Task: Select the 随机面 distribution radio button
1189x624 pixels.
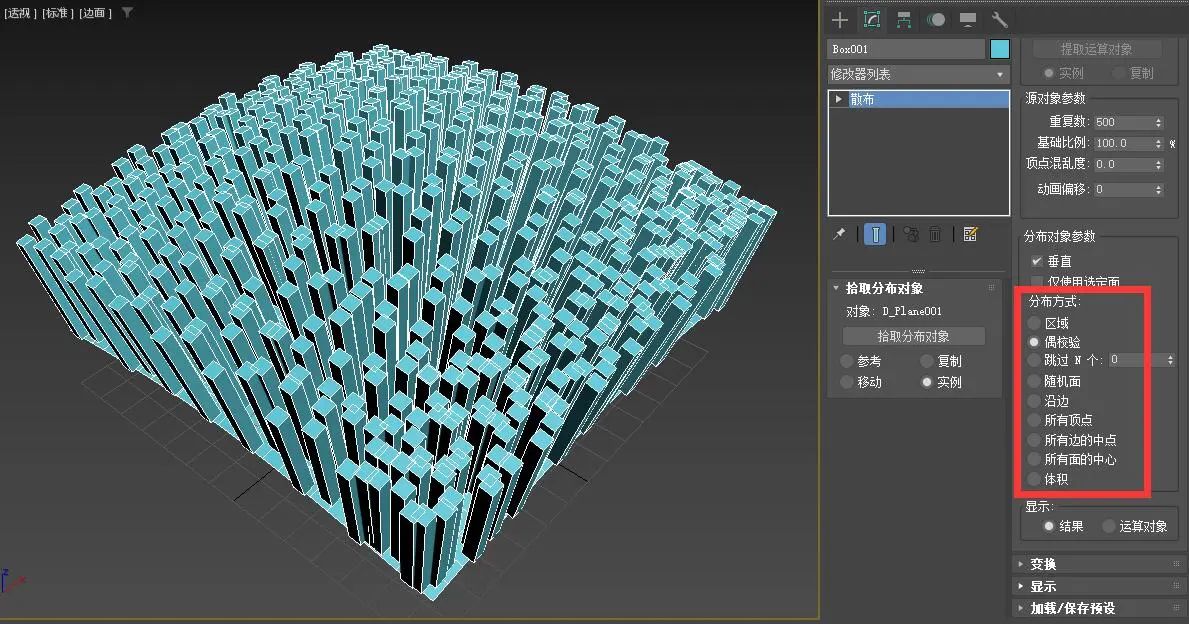Action: point(1034,381)
